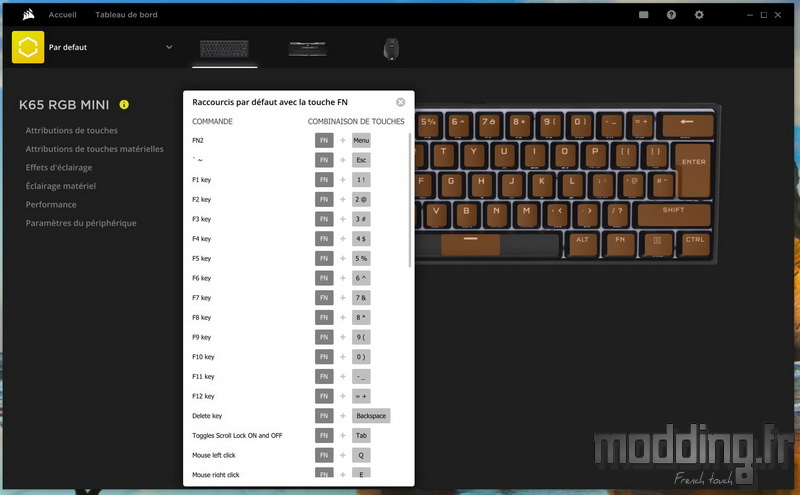This screenshot has height=495, width=800.
Task: Select the 'F12 key' command text
Action: [203, 397]
